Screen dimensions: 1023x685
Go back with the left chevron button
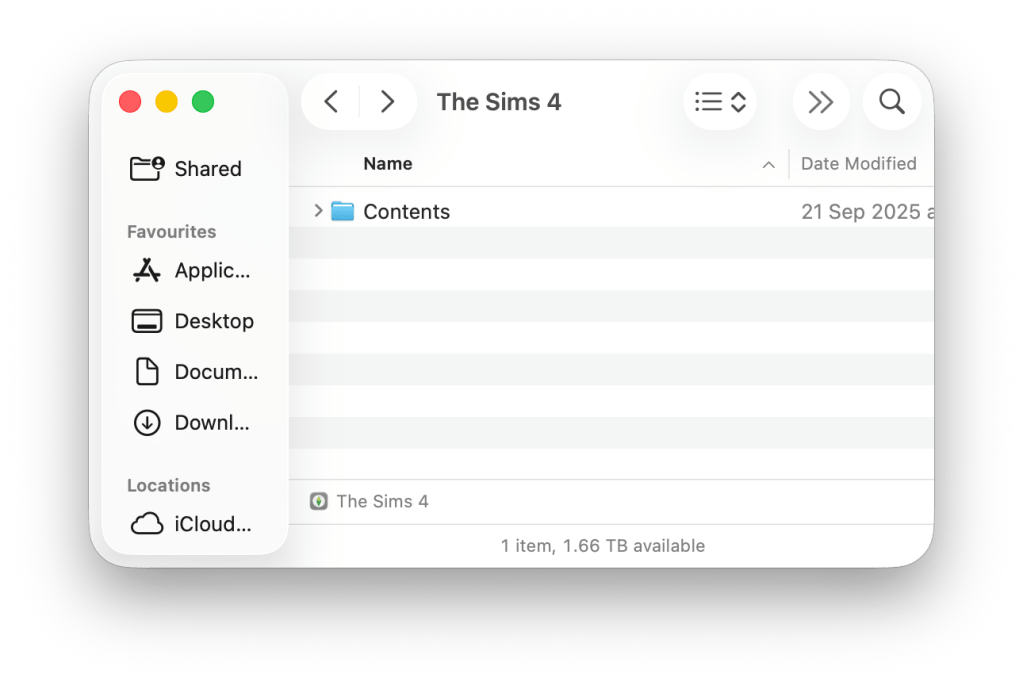332,102
